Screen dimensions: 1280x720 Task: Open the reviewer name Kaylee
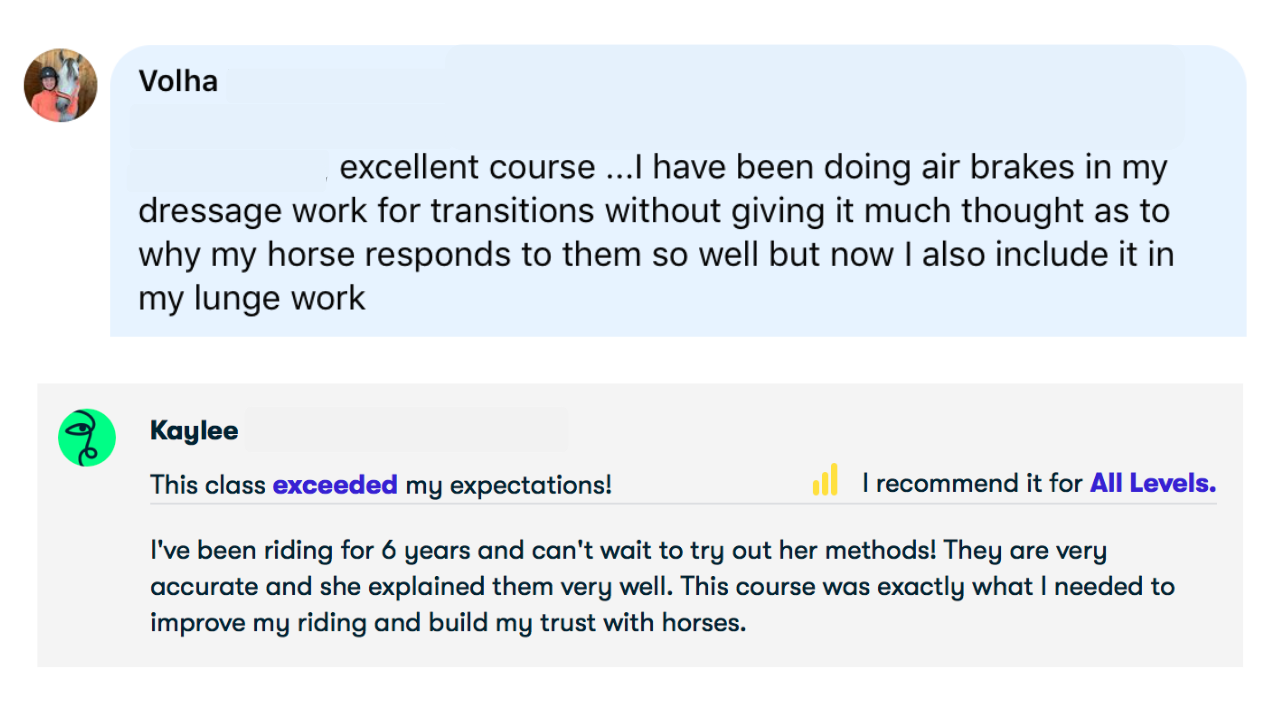pyautogui.click(x=194, y=431)
